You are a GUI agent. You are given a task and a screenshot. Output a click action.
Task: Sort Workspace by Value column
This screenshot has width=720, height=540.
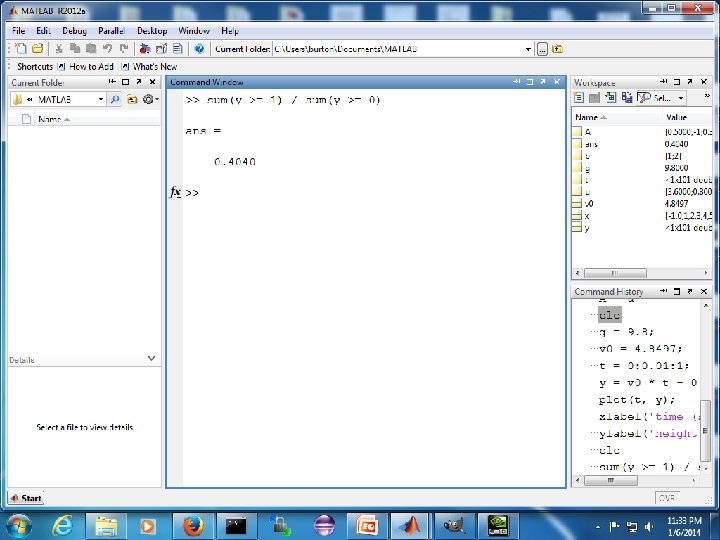click(687, 118)
